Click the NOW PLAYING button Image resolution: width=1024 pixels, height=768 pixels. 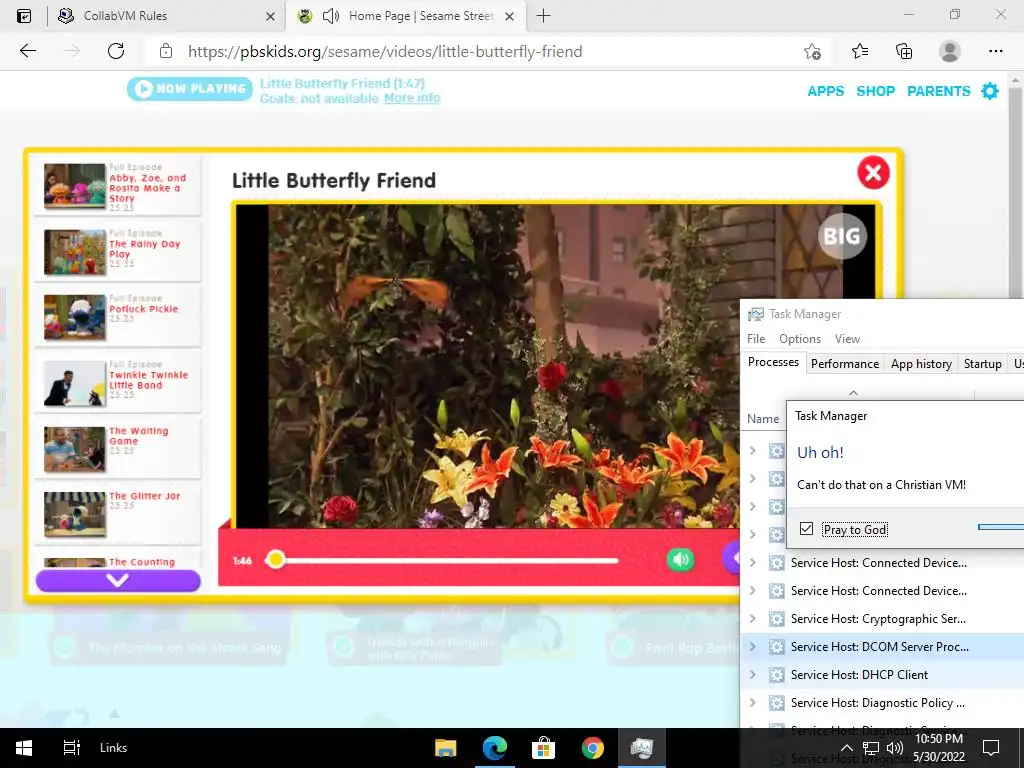coord(189,89)
